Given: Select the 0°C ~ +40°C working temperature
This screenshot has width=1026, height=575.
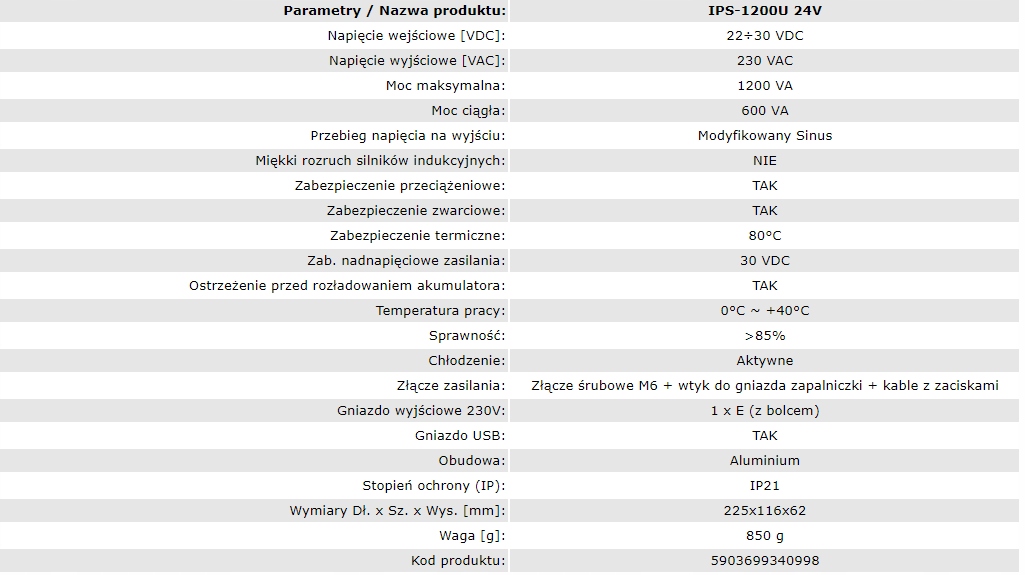Looking at the screenshot, I should click(764, 311).
